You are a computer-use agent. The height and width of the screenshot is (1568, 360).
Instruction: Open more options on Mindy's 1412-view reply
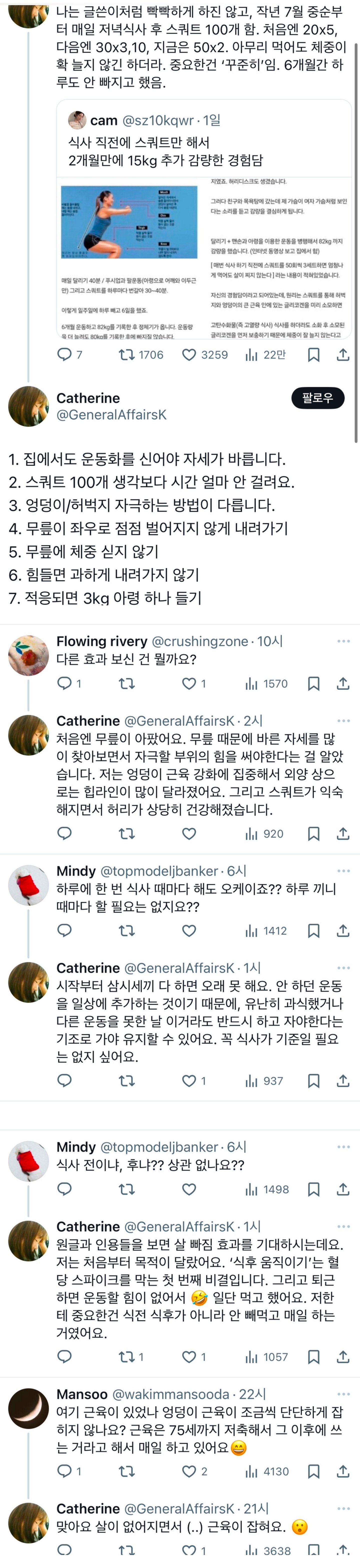(343, 871)
